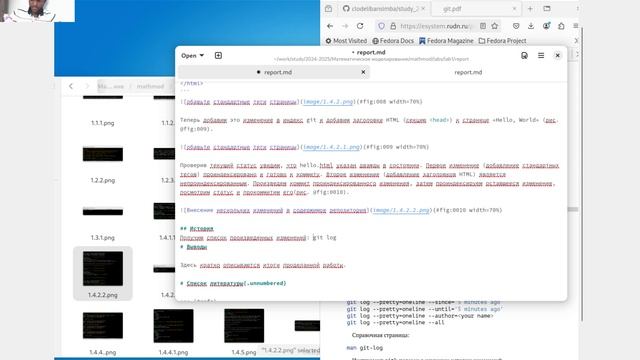
Task: Bookmark this page with the star
Action: coord(495,26)
